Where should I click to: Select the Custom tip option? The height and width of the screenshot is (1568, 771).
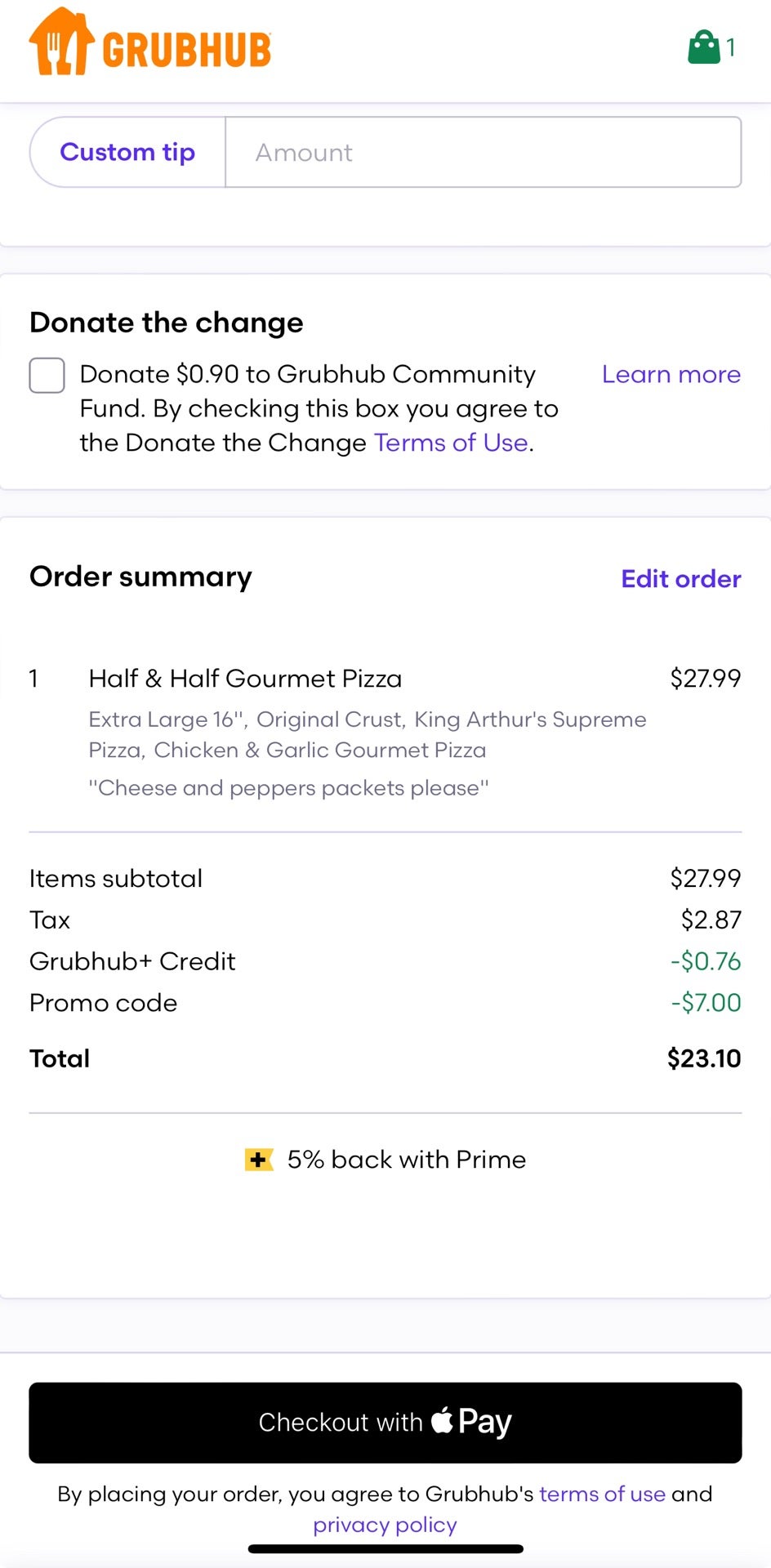[127, 152]
